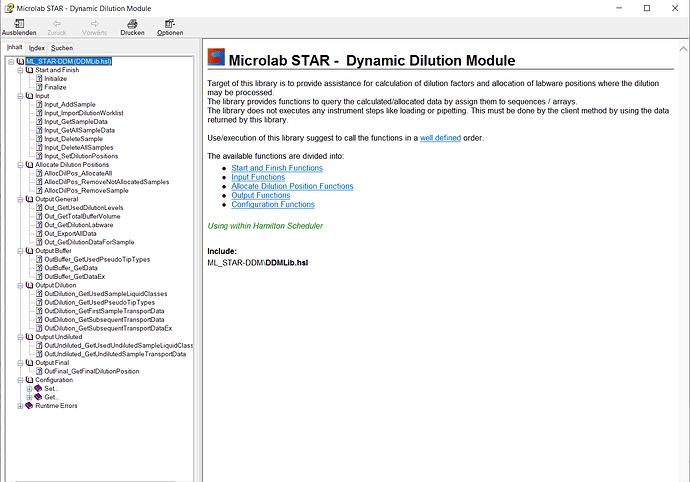690x482 pixels.
Task: Select Input_GetAllSampleData tree item
Action: 79,130
